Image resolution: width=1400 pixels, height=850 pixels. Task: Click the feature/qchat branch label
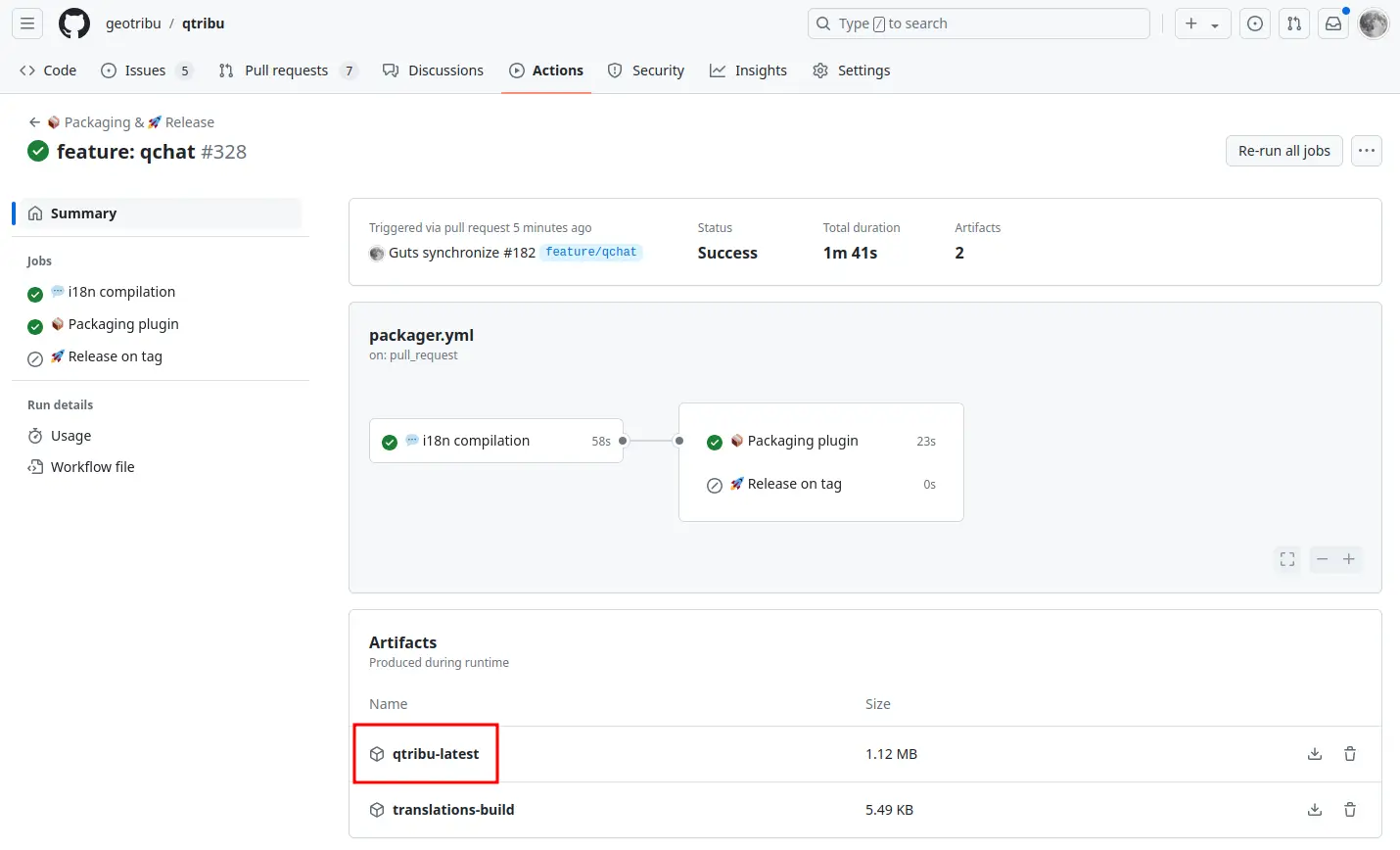tap(591, 253)
